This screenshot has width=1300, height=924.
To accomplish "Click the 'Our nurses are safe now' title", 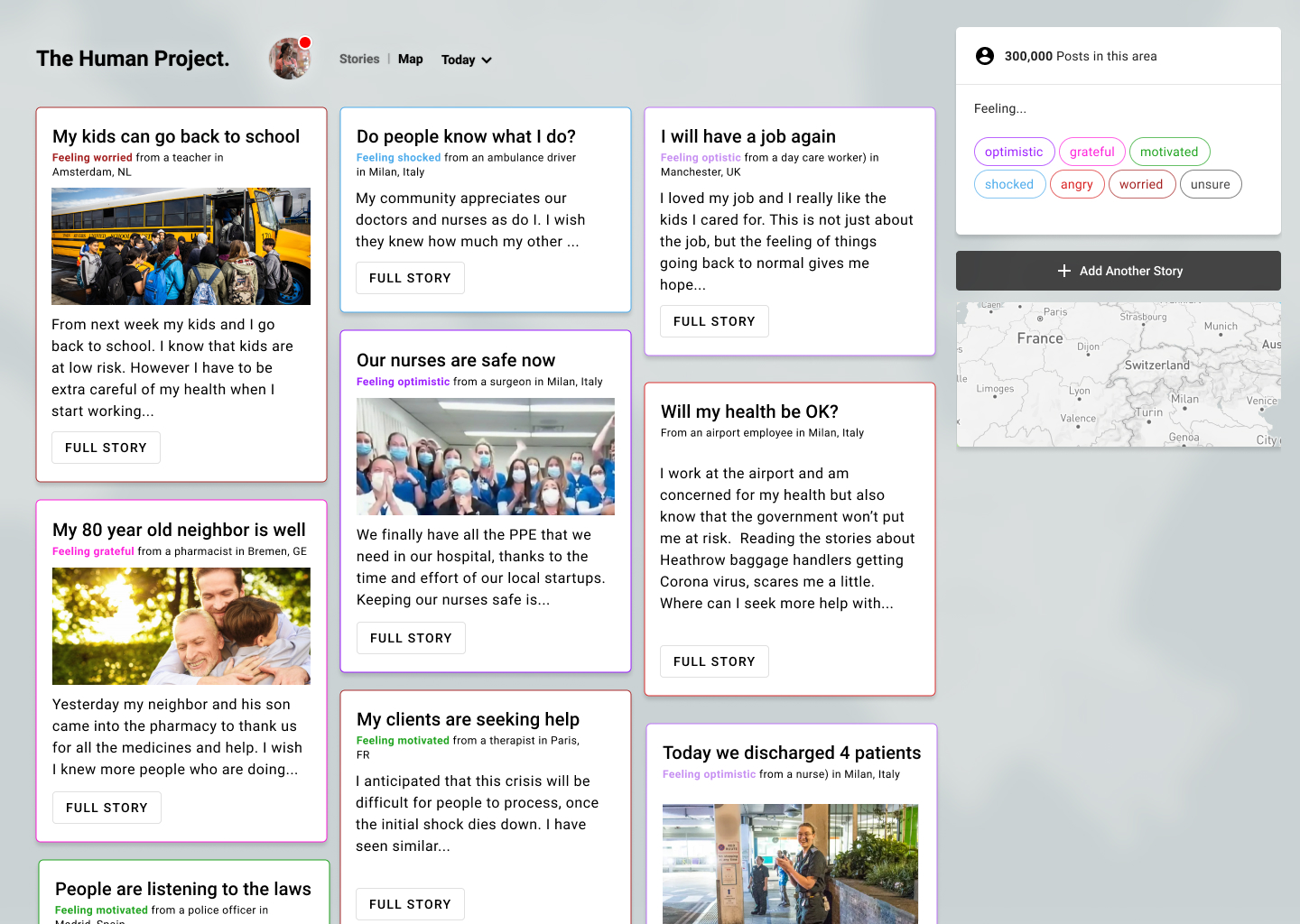I will 456,360.
